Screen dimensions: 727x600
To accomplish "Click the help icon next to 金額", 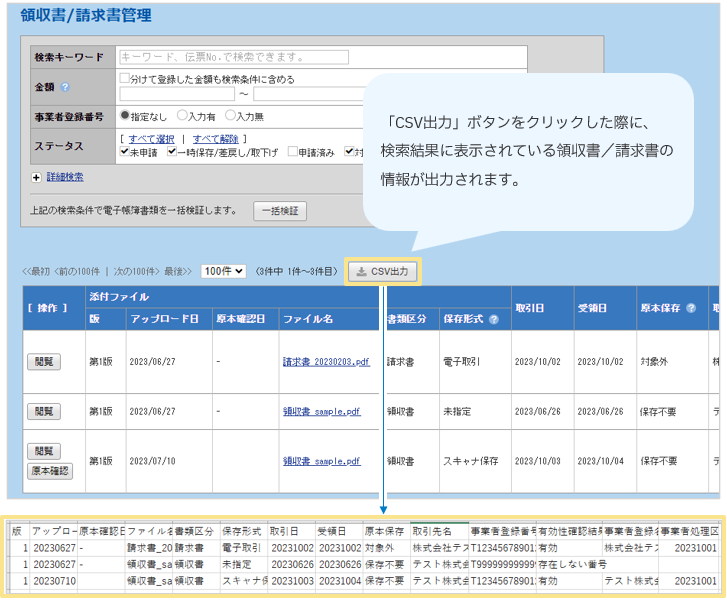I will [65, 87].
